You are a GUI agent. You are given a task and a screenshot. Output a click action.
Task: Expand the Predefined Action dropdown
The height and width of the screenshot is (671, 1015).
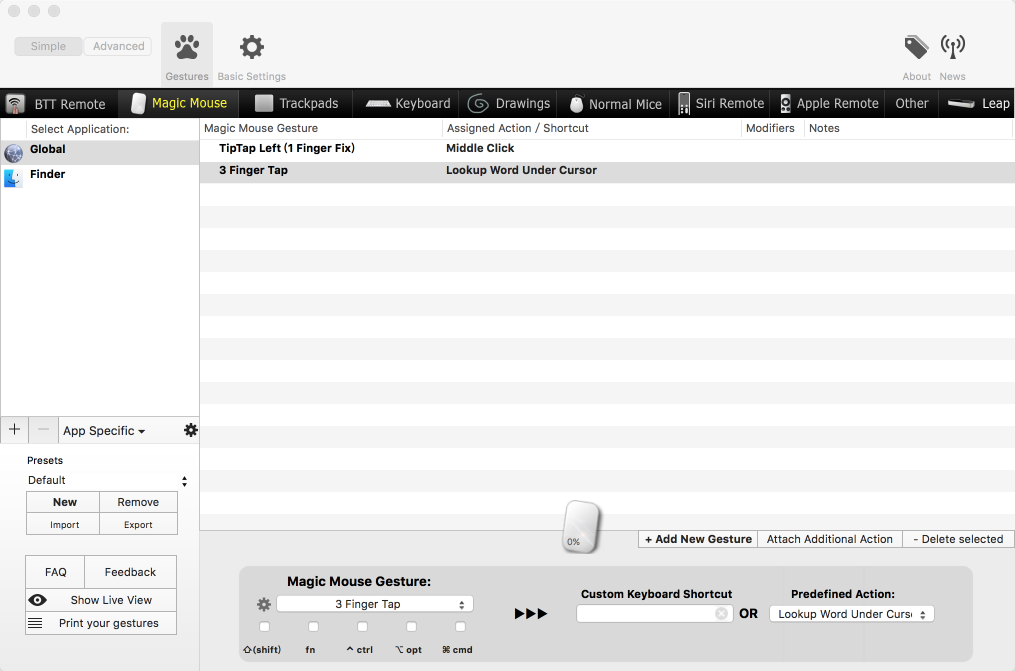(x=851, y=614)
